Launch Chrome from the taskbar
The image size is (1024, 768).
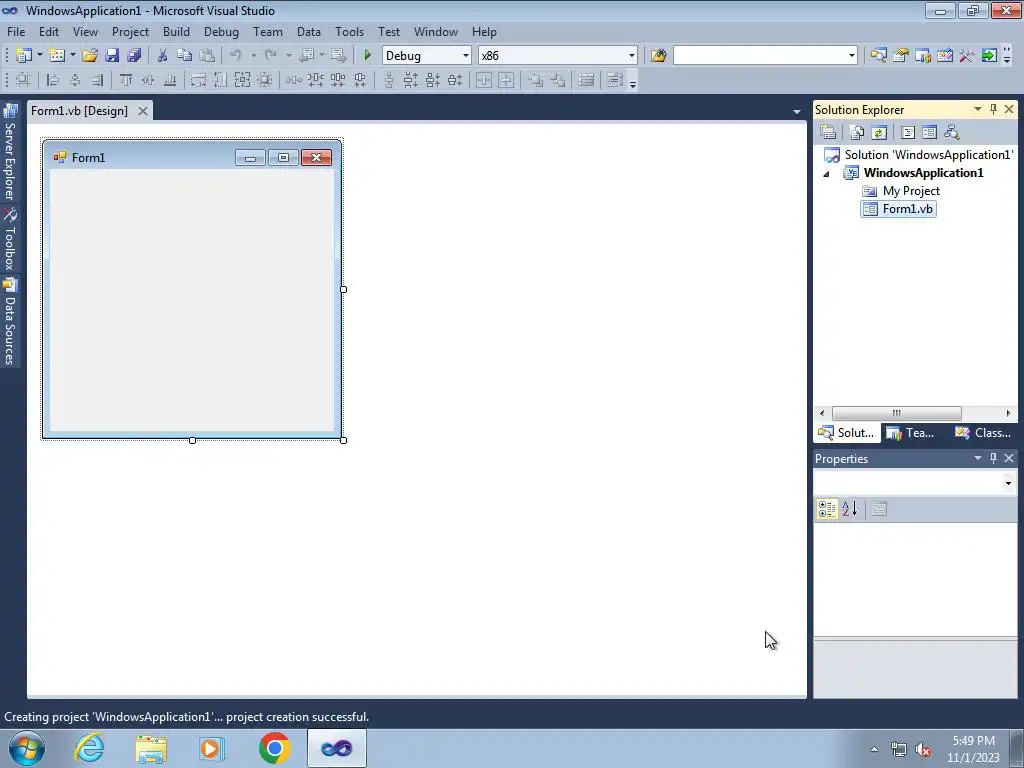pos(274,748)
